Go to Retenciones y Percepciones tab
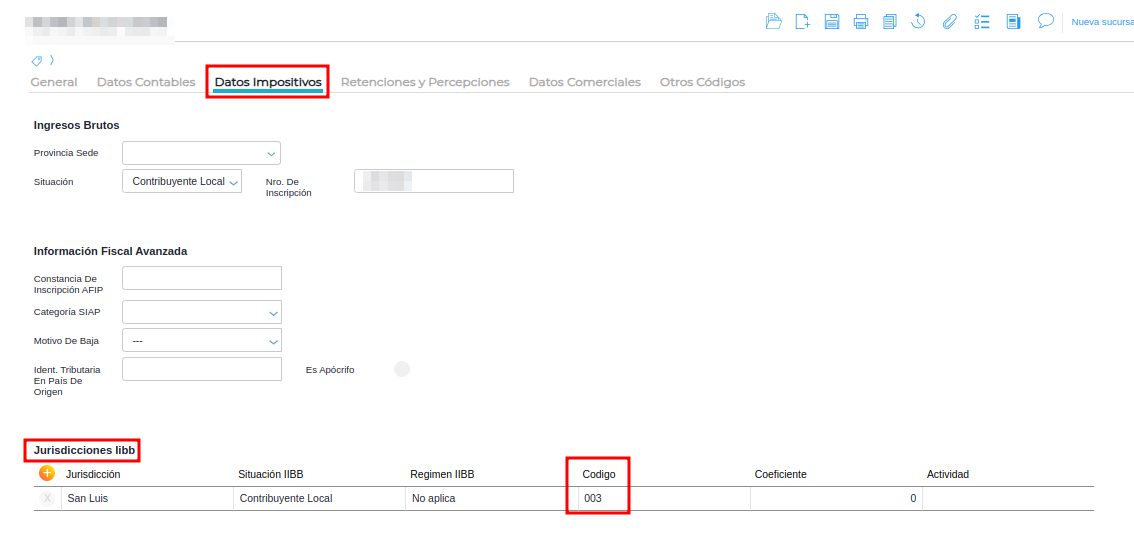1134x544 pixels. click(x=425, y=82)
